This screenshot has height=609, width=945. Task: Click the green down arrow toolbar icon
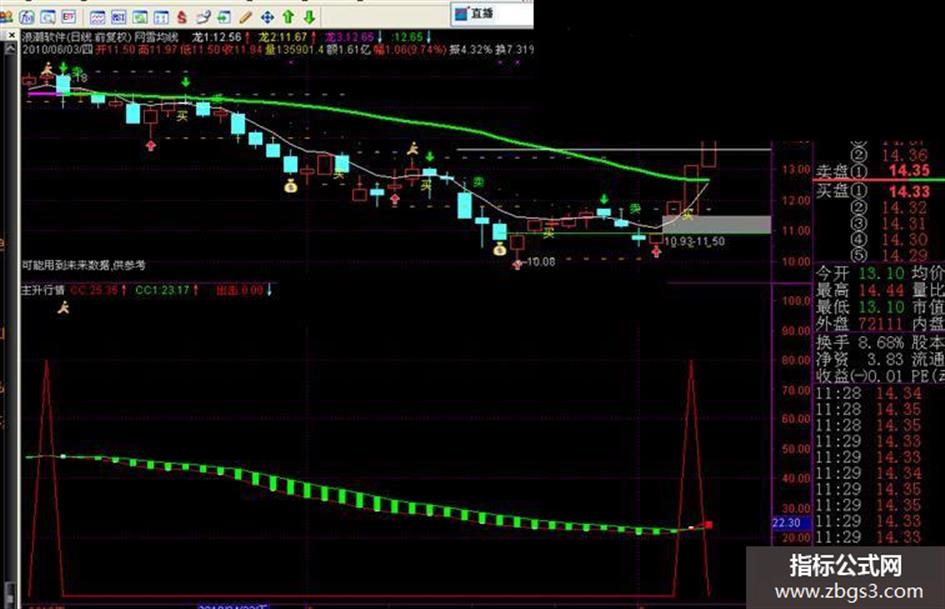point(309,17)
